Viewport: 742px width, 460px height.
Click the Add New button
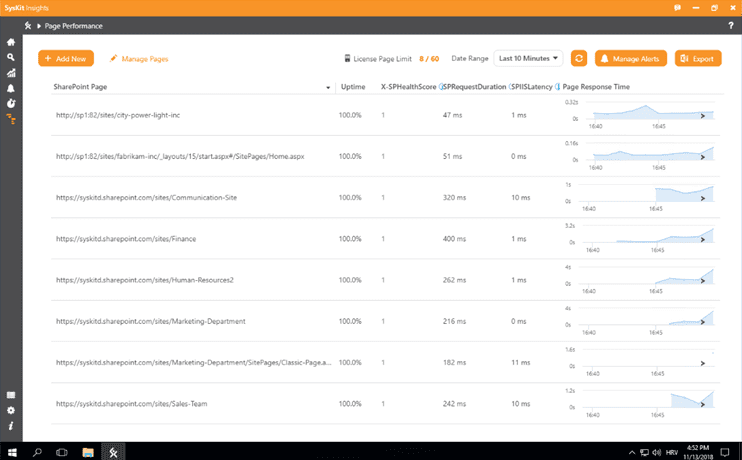click(66, 59)
